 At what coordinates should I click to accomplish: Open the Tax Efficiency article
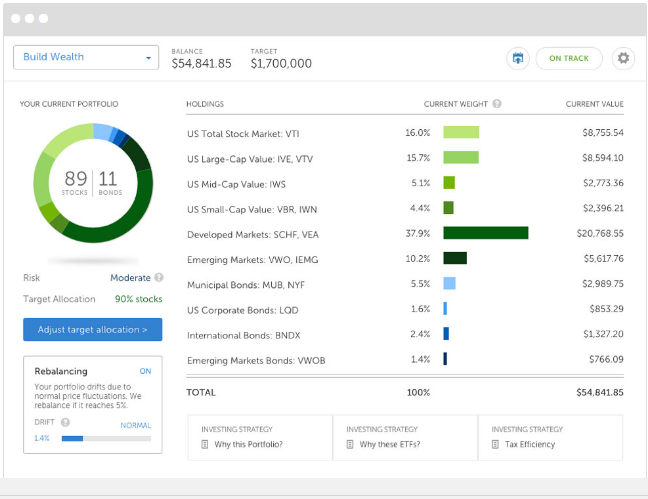click(x=530, y=444)
